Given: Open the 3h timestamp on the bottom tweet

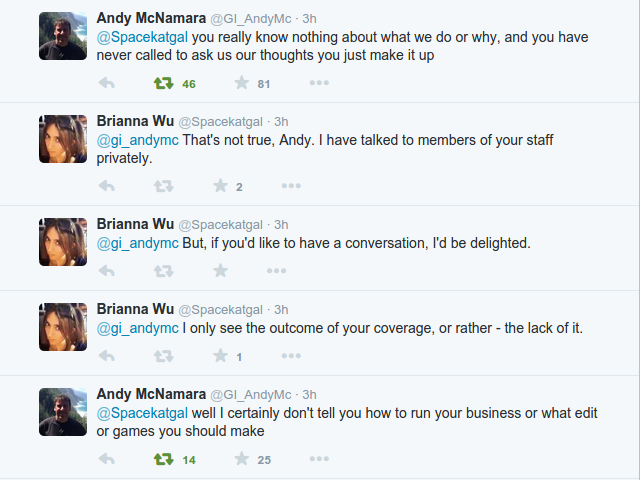Looking at the screenshot, I should [309, 395].
